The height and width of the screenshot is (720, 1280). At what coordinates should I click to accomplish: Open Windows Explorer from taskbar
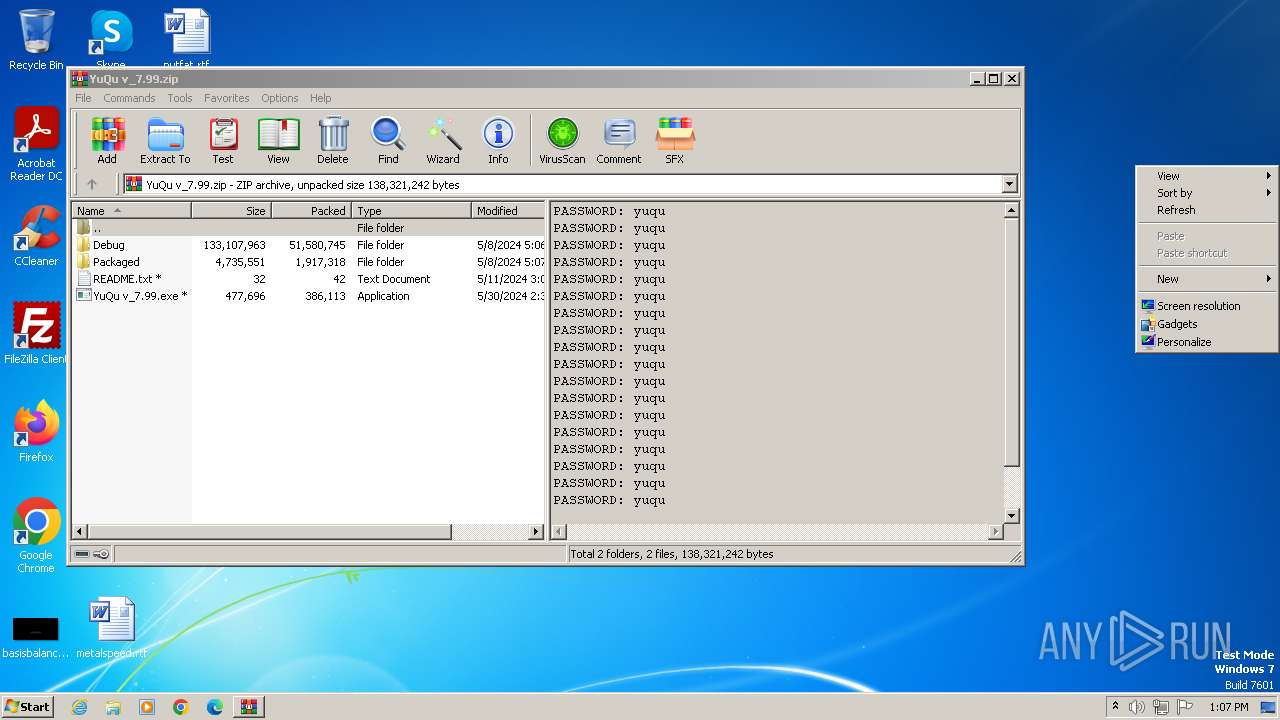point(113,707)
